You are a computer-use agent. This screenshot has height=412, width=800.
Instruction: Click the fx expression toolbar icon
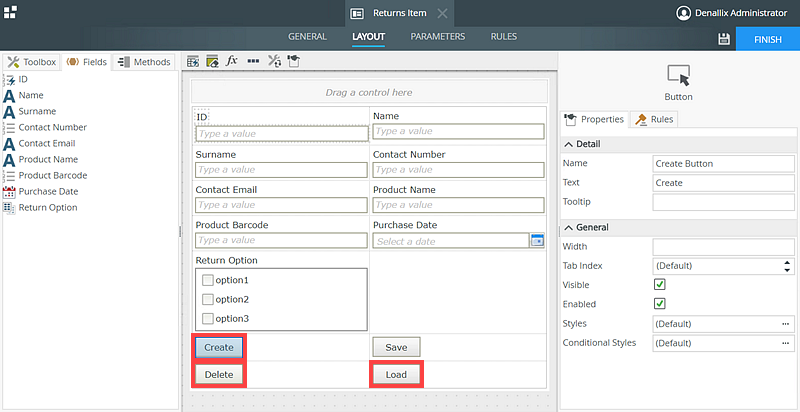231,61
